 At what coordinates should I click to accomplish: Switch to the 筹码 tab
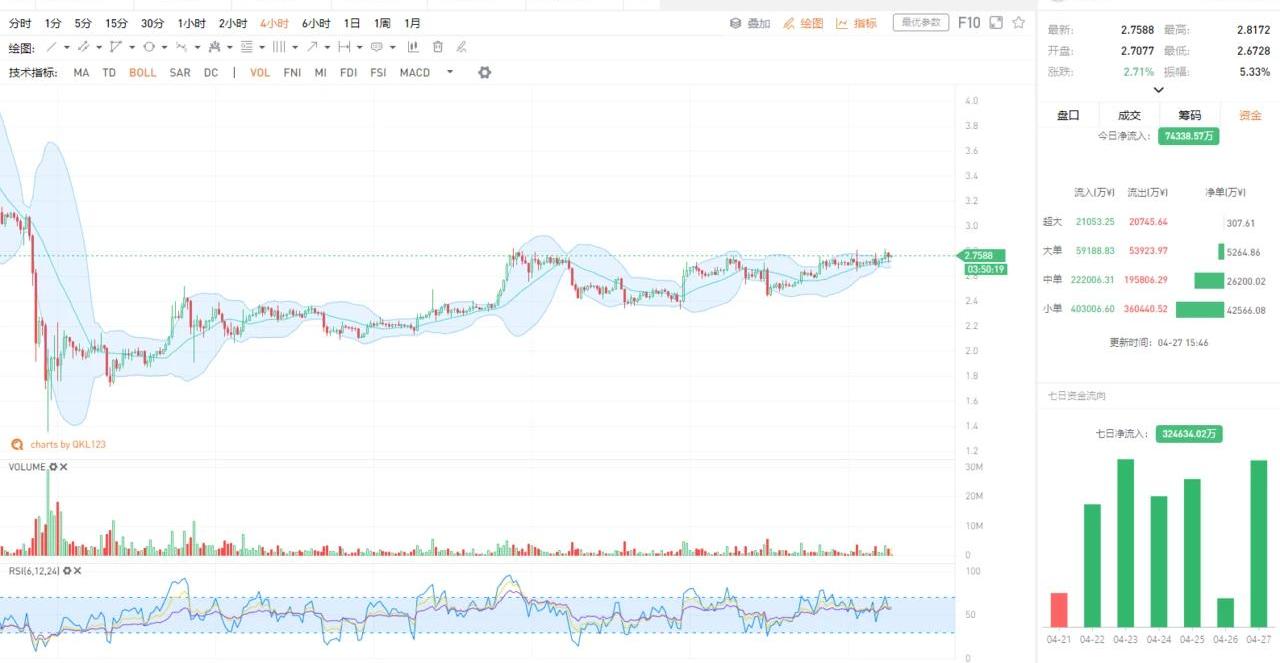(x=1189, y=115)
